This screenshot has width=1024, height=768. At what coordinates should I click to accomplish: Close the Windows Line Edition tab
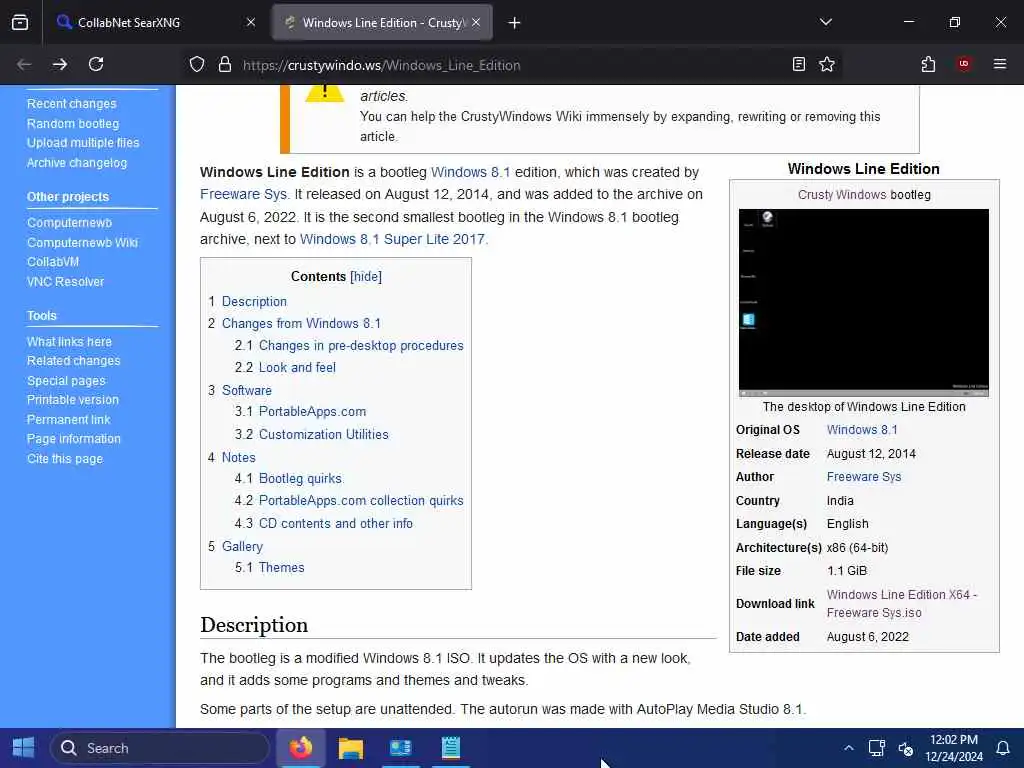click(476, 23)
